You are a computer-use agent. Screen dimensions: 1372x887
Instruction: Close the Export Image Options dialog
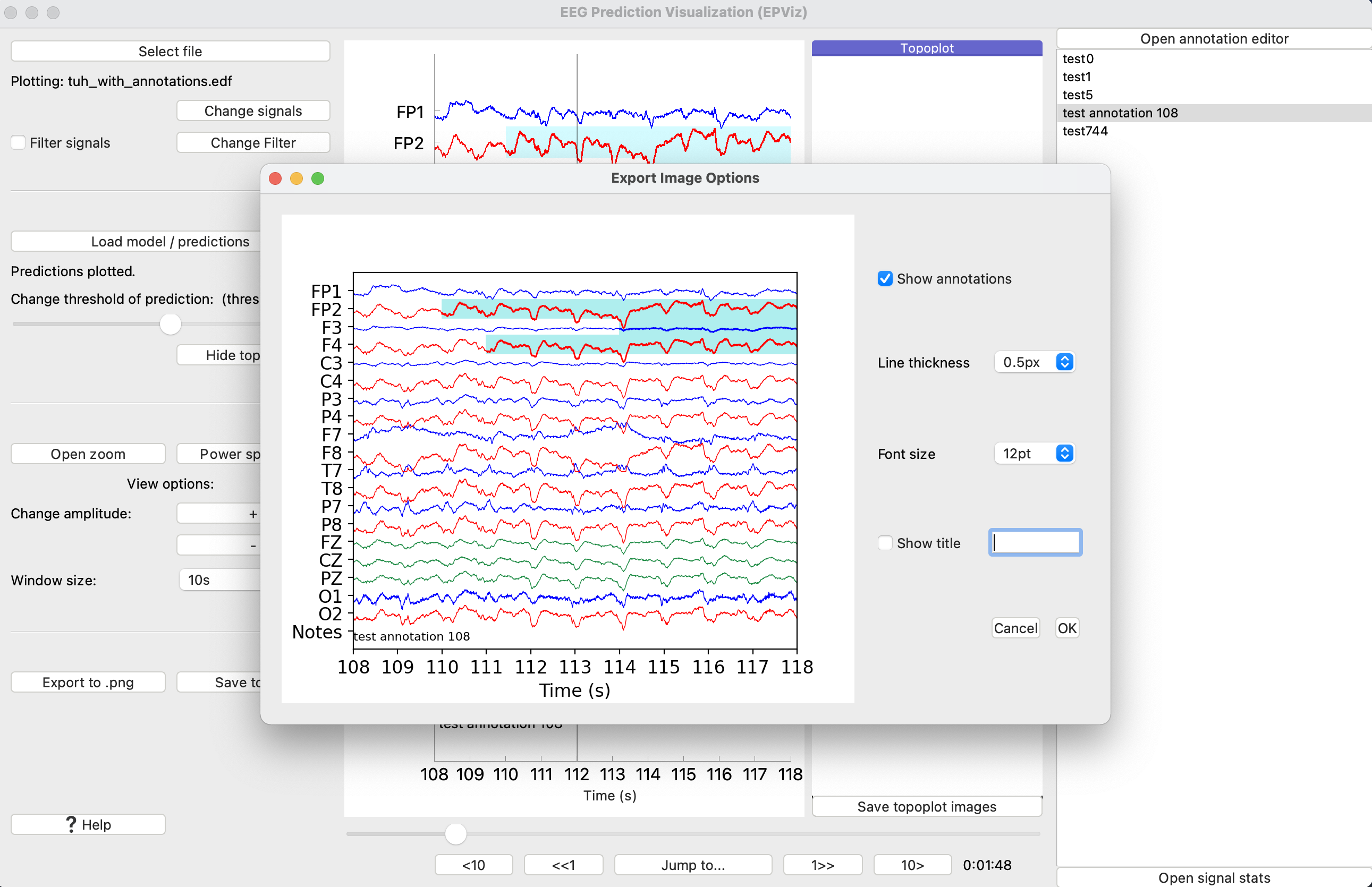275,178
